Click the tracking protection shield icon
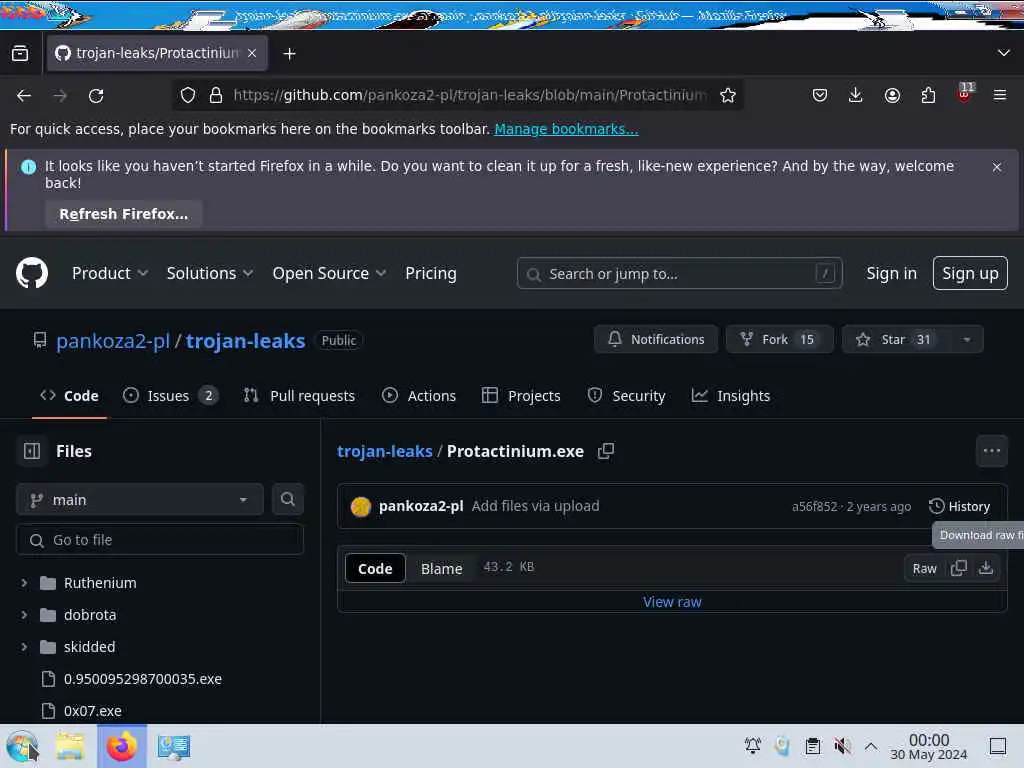 (x=188, y=95)
